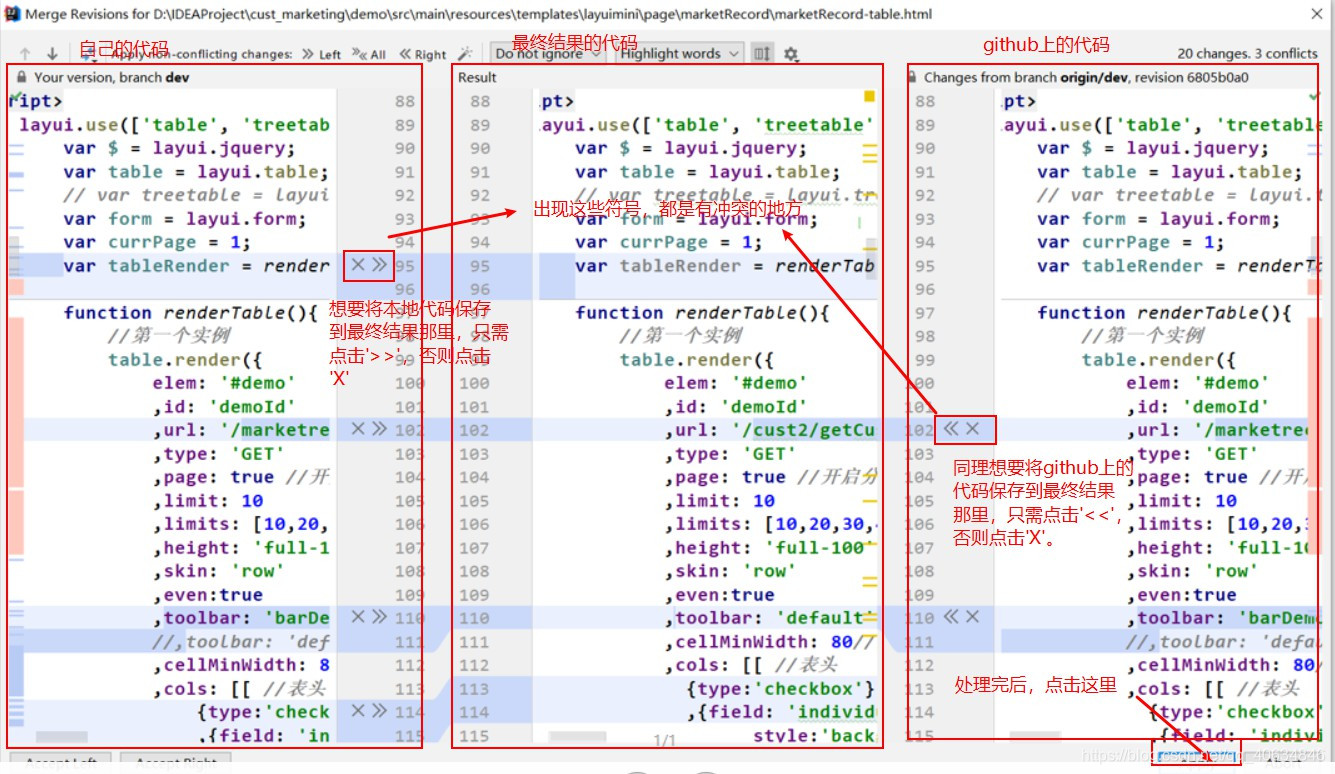Click 'table.render({' in Result pane
The width and height of the screenshot is (1335, 774).
click(697, 359)
